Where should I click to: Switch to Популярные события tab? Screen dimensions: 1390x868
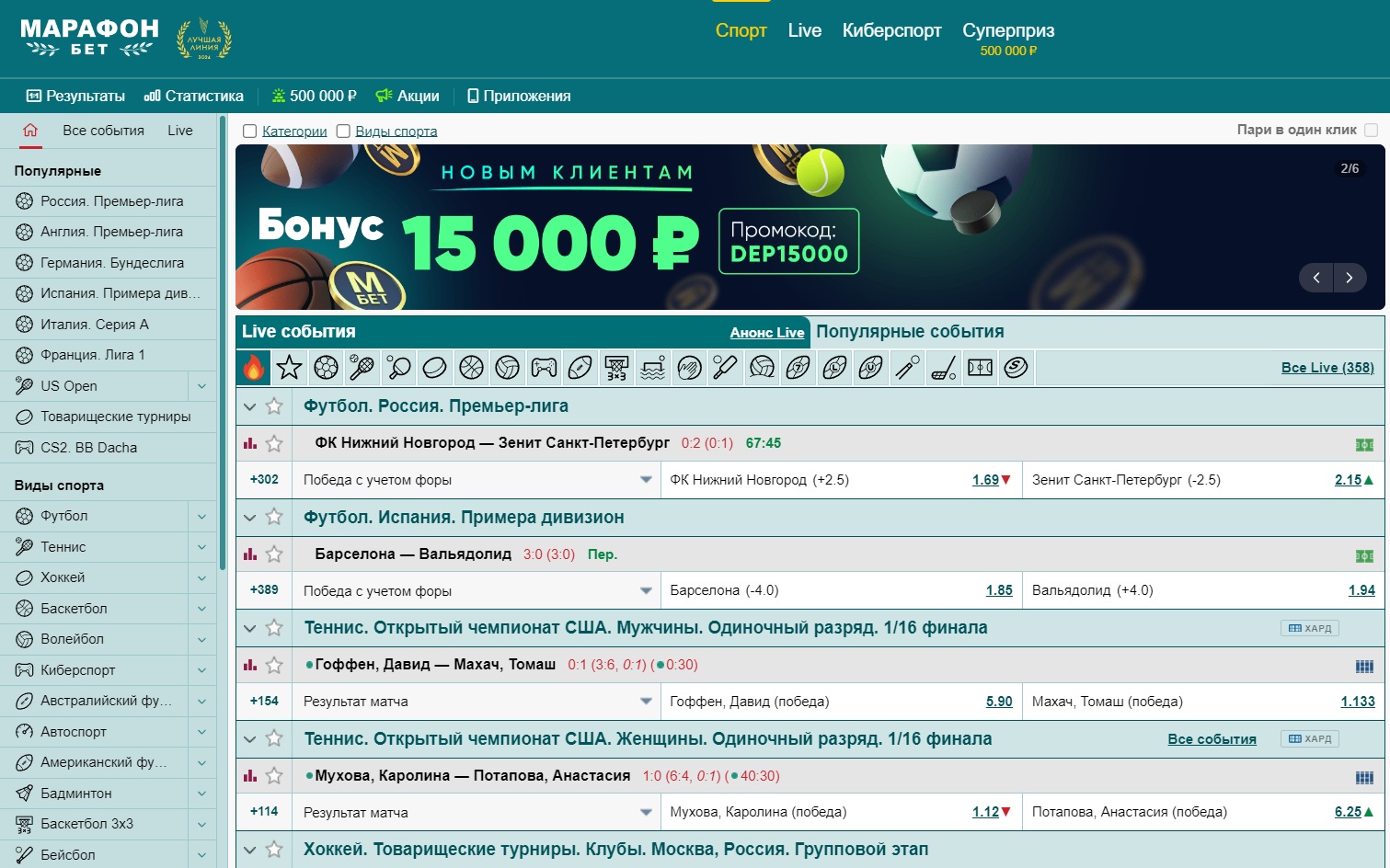click(x=910, y=331)
